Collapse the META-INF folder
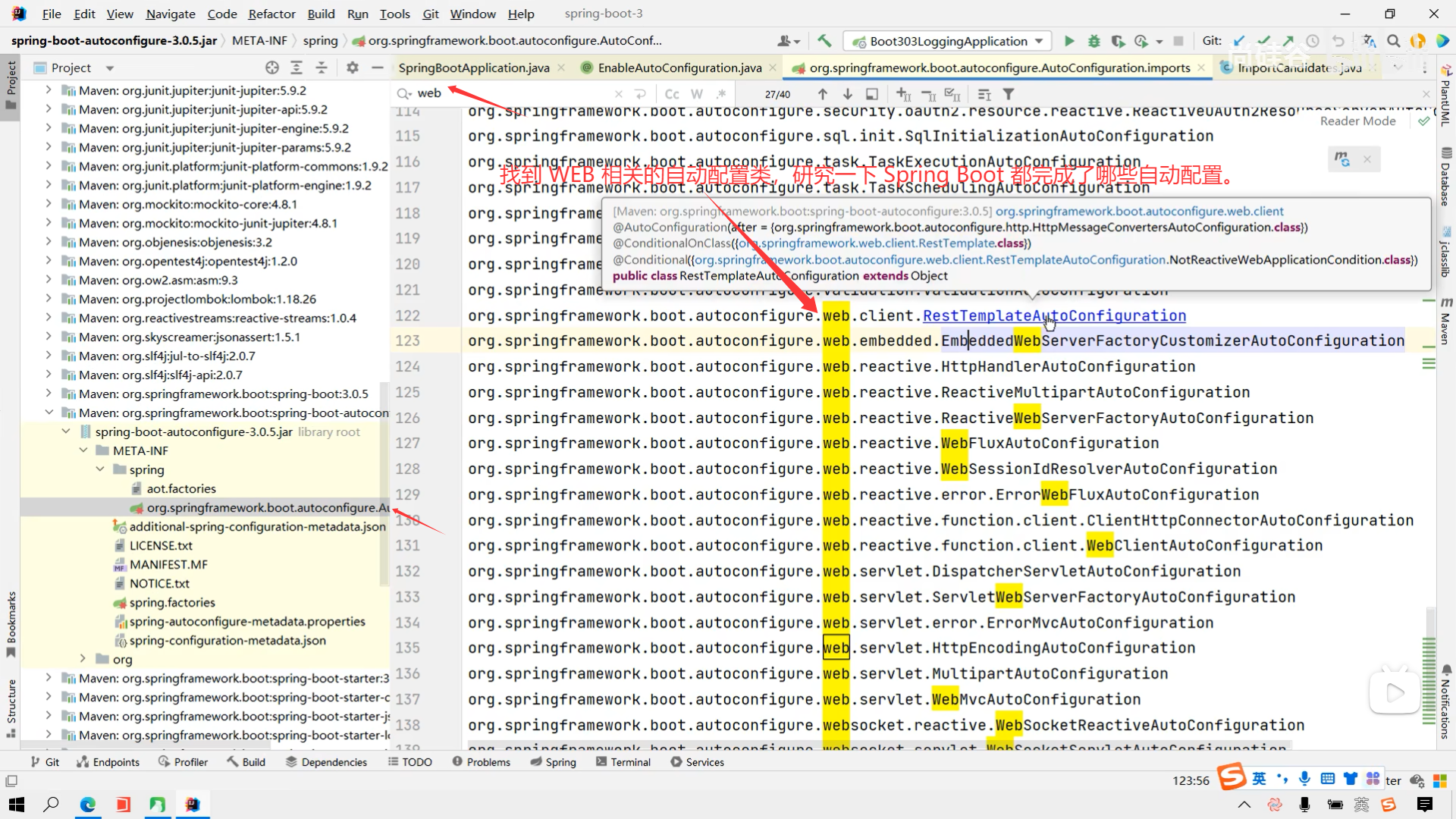 coord(83,450)
